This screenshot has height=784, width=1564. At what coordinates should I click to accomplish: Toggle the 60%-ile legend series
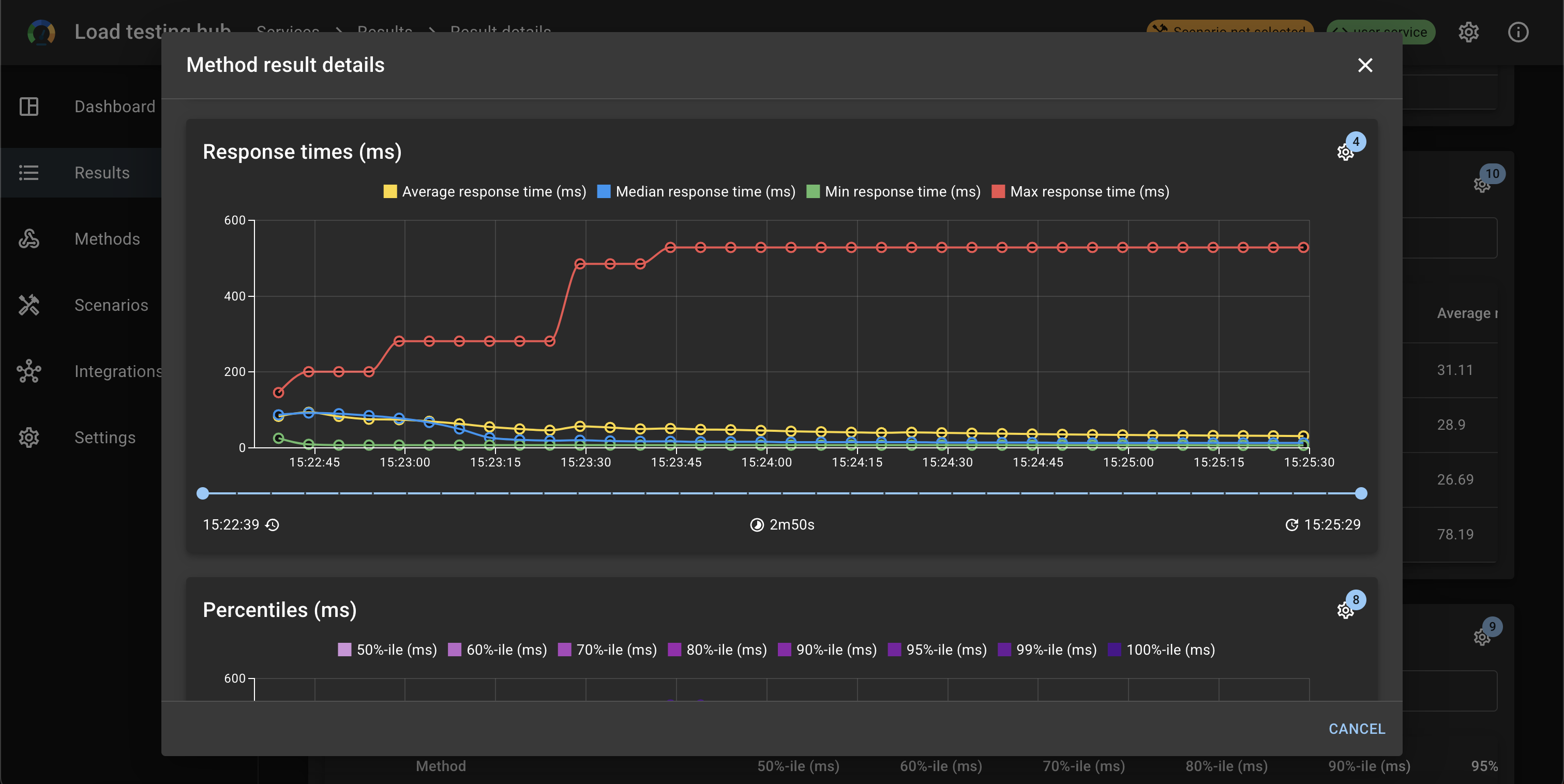point(497,650)
